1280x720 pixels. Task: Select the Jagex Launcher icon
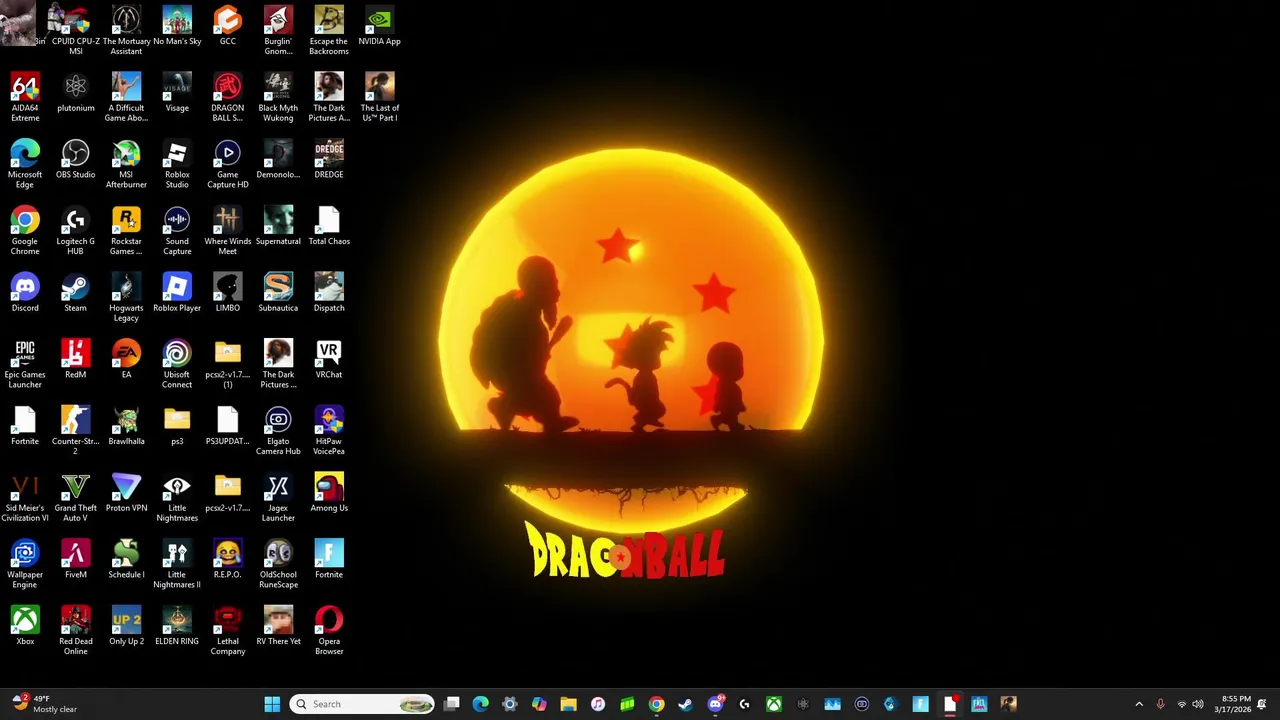[278, 497]
